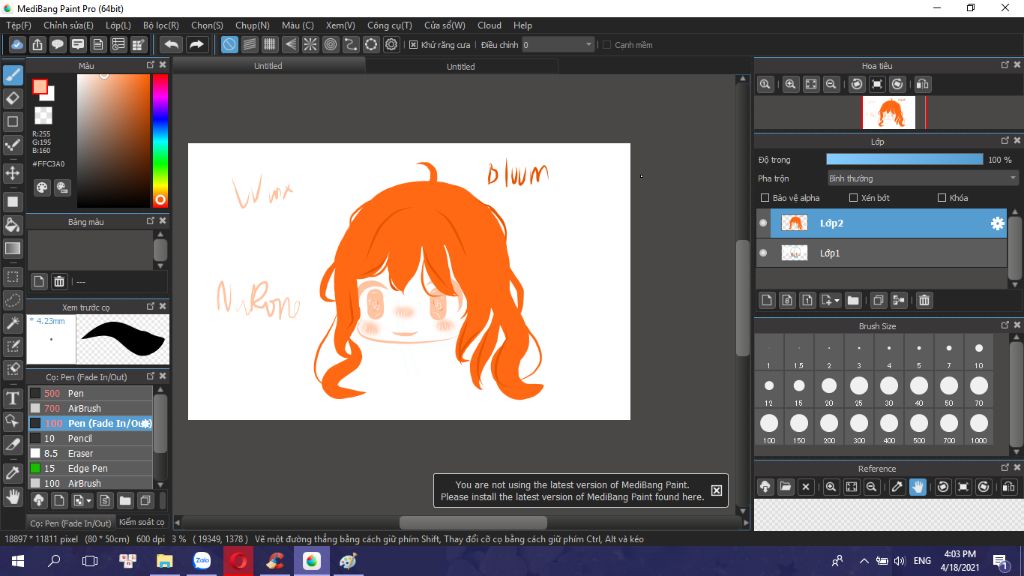Screen dimensions: 1024x576
Task: Adjust the Độ trong opacity slider
Action: tap(904, 159)
